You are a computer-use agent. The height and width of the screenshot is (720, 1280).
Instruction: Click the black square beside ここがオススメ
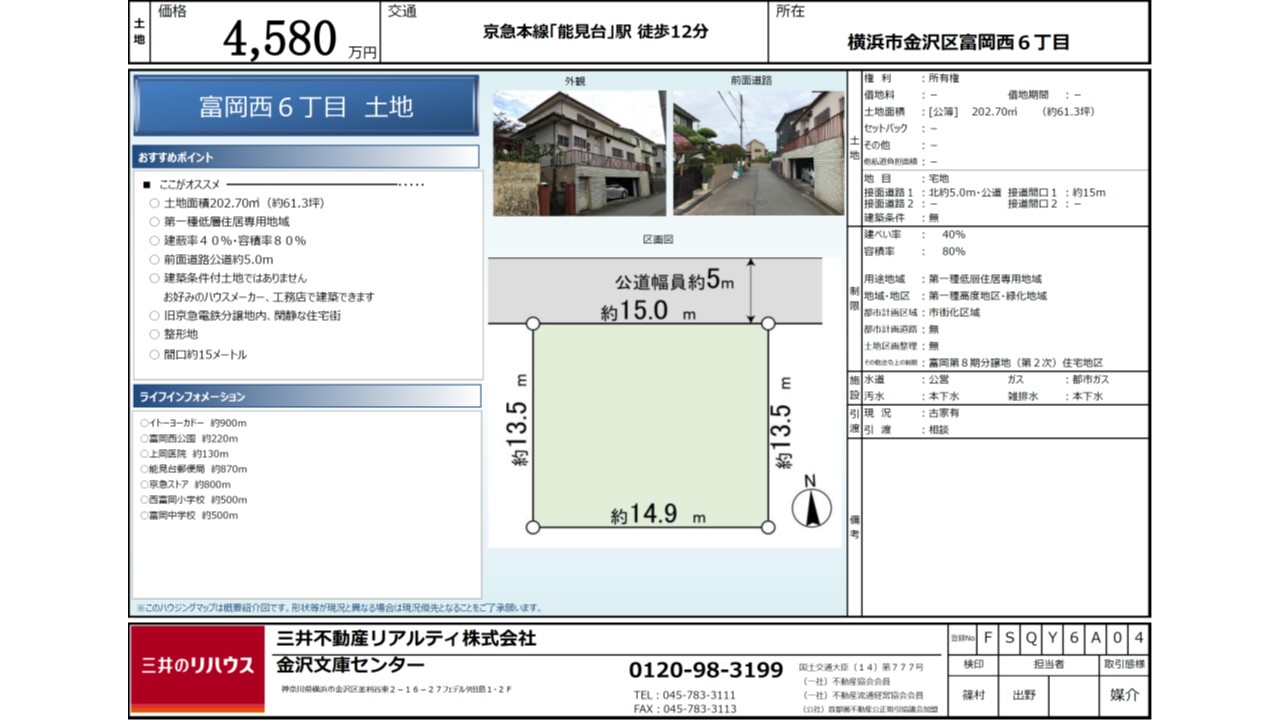[147, 185]
